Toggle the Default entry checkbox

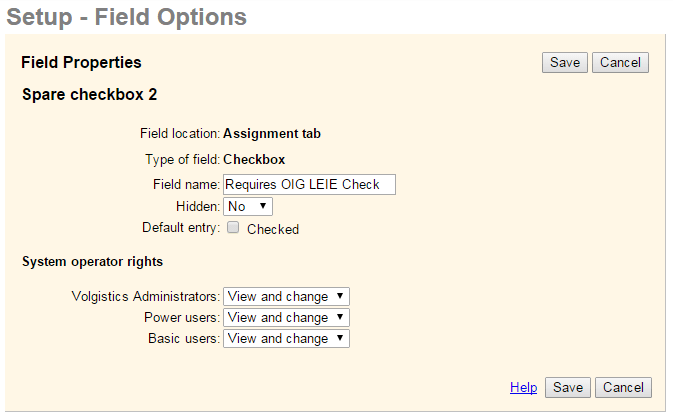(x=233, y=228)
